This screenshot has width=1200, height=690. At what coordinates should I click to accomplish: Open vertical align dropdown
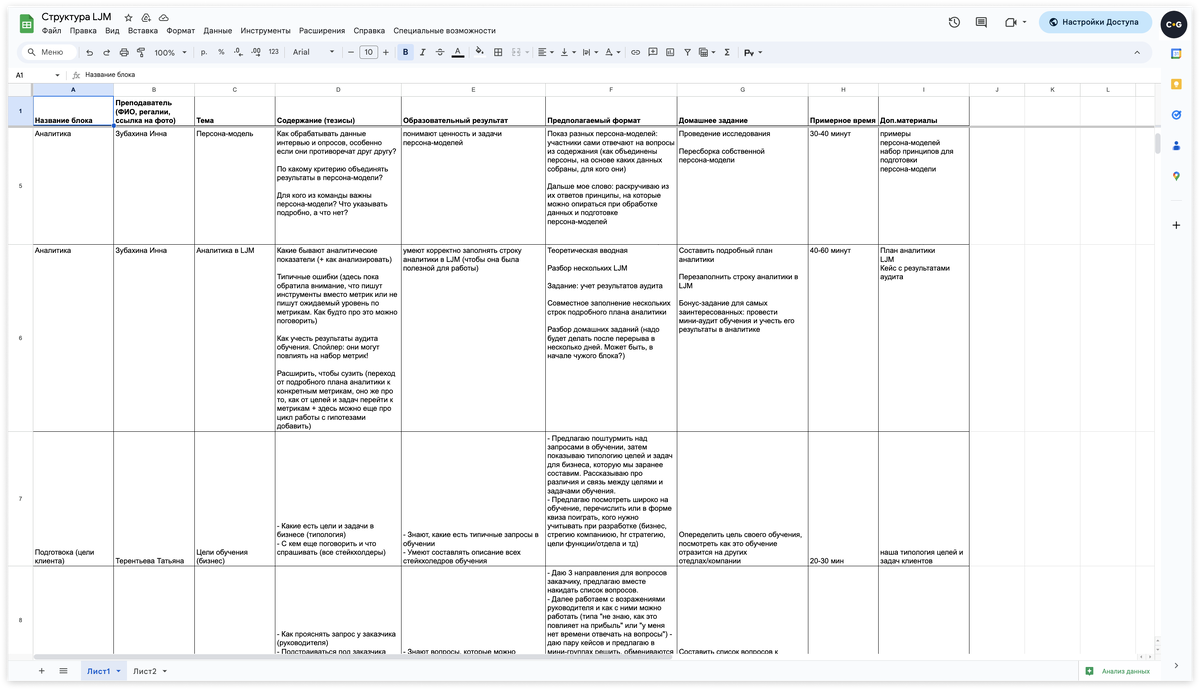coord(567,52)
